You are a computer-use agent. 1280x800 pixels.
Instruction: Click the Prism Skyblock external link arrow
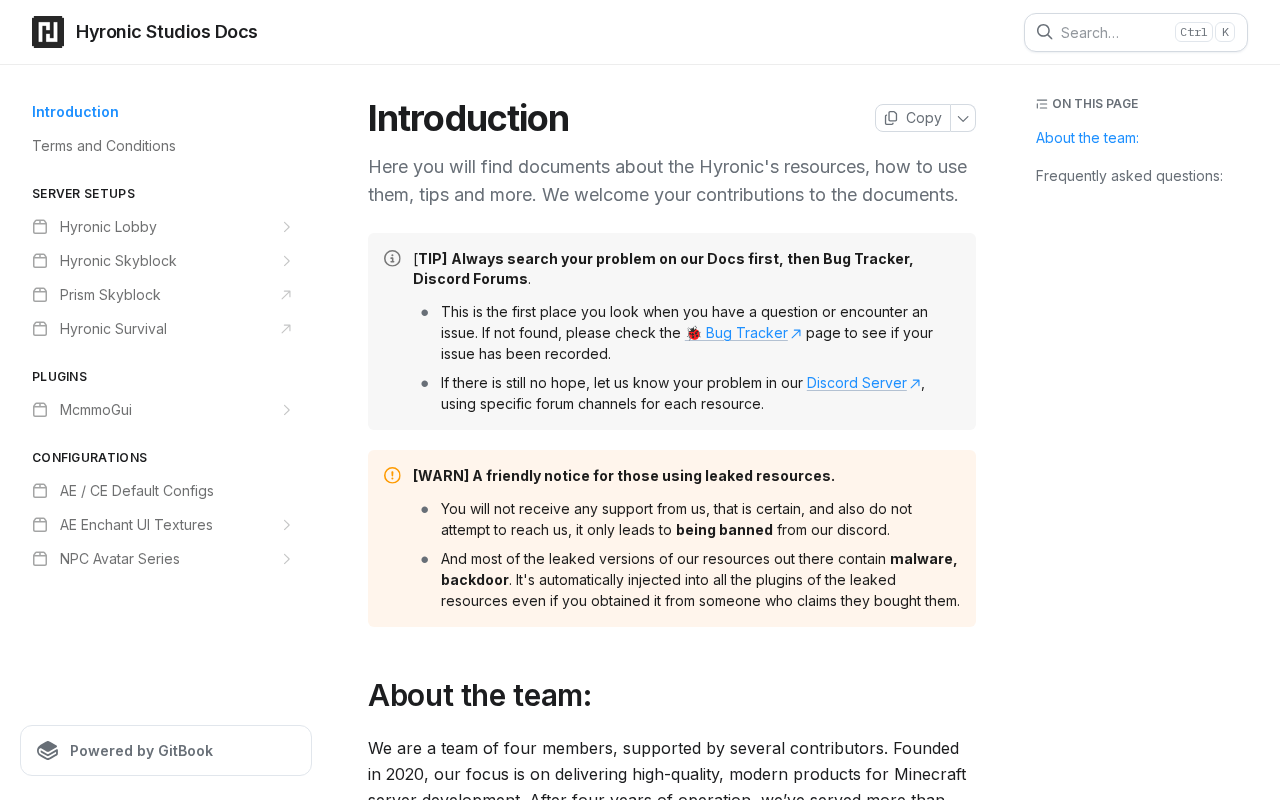click(x=286, y=295)
